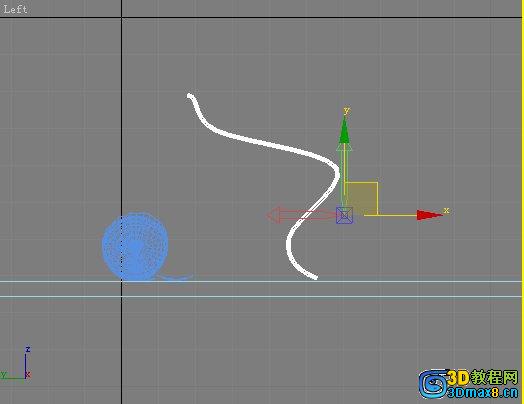Click the Left viewport label
The image size is (524, 404).
coord(15,9)
